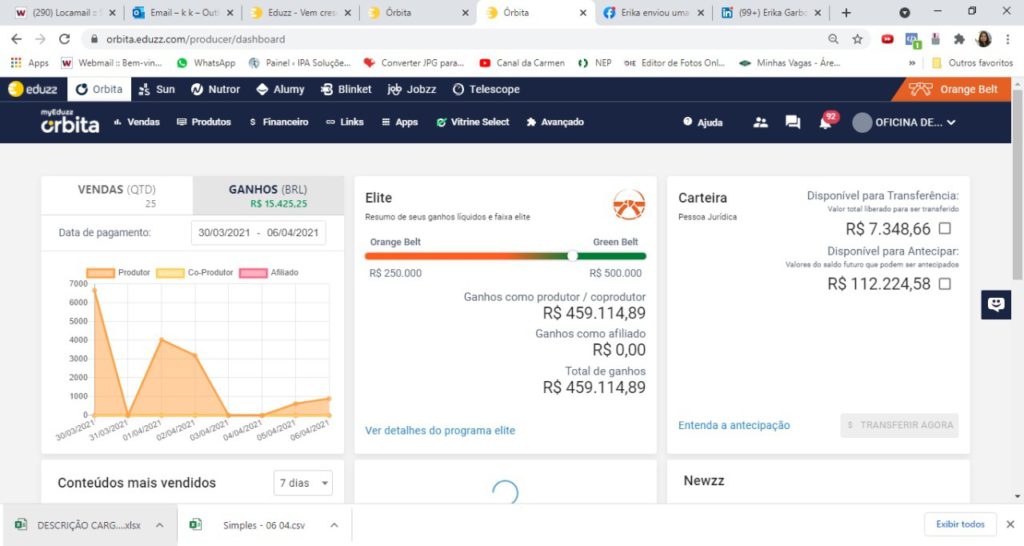Open the floating chat support widget
This screenshot has height=546, width=1024.
coord(996,304)
